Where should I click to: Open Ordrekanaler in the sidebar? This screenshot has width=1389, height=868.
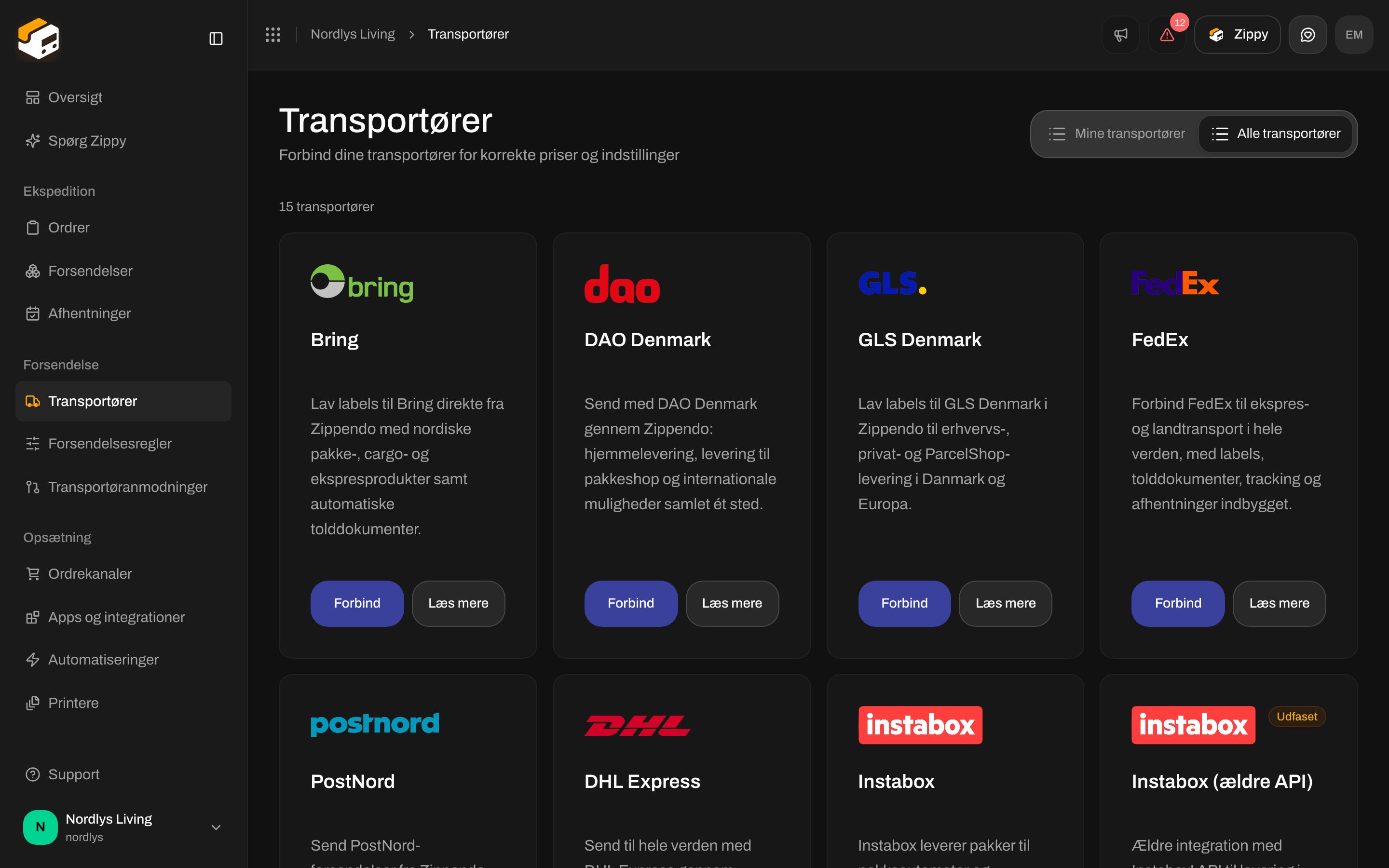123,573
